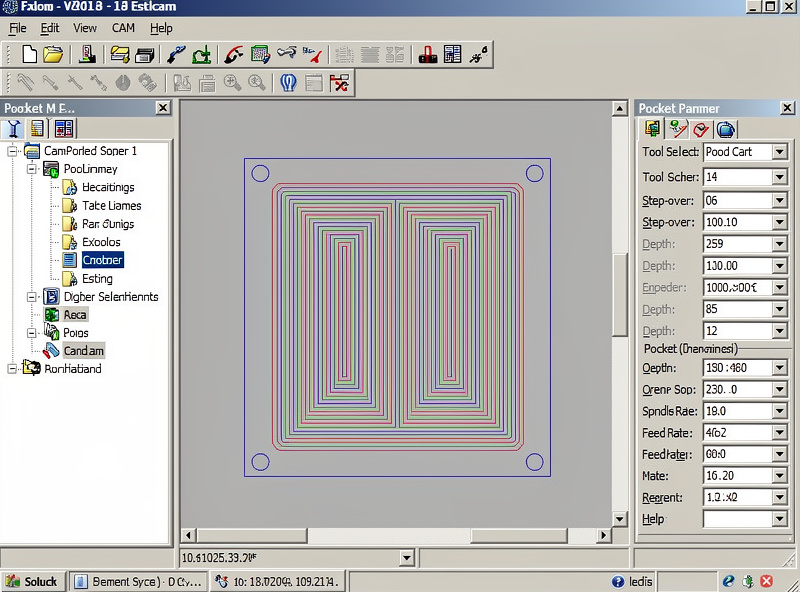The image size is (800, 592).
Task: Select the tool tab icon in Pocket M E panel
Action: pos(13,129)
